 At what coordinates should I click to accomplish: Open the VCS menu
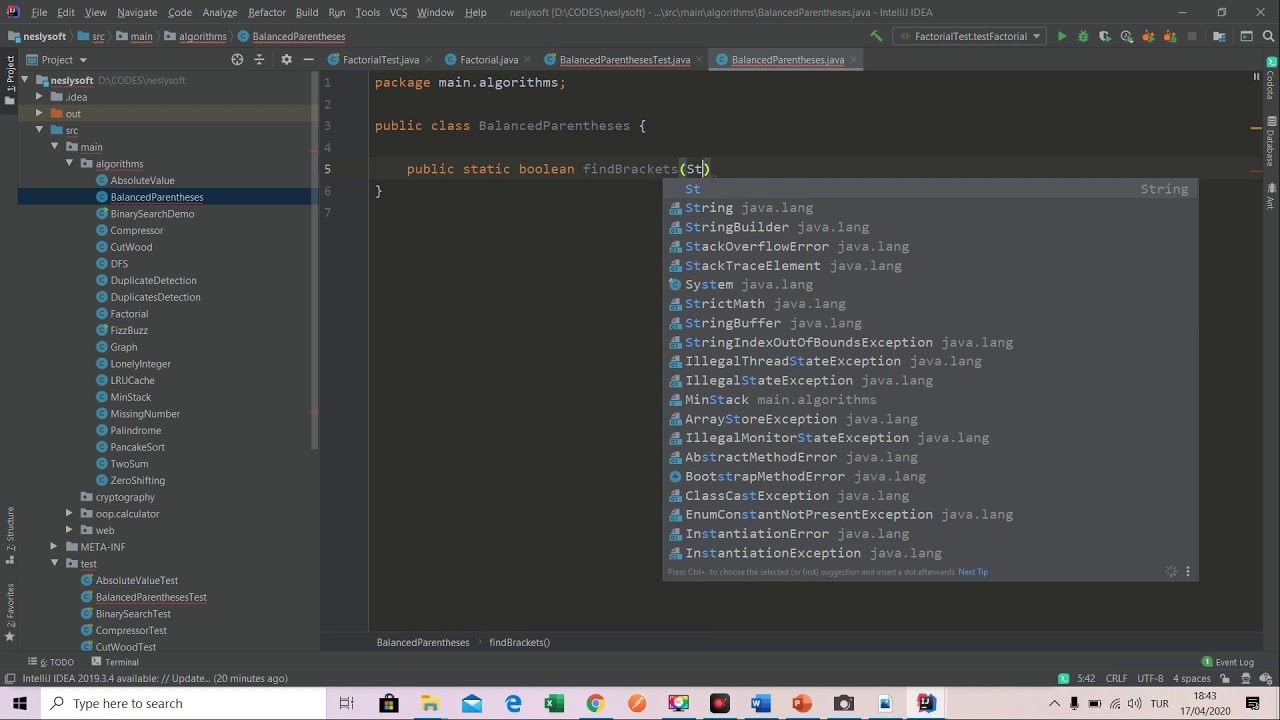point(398,12)
